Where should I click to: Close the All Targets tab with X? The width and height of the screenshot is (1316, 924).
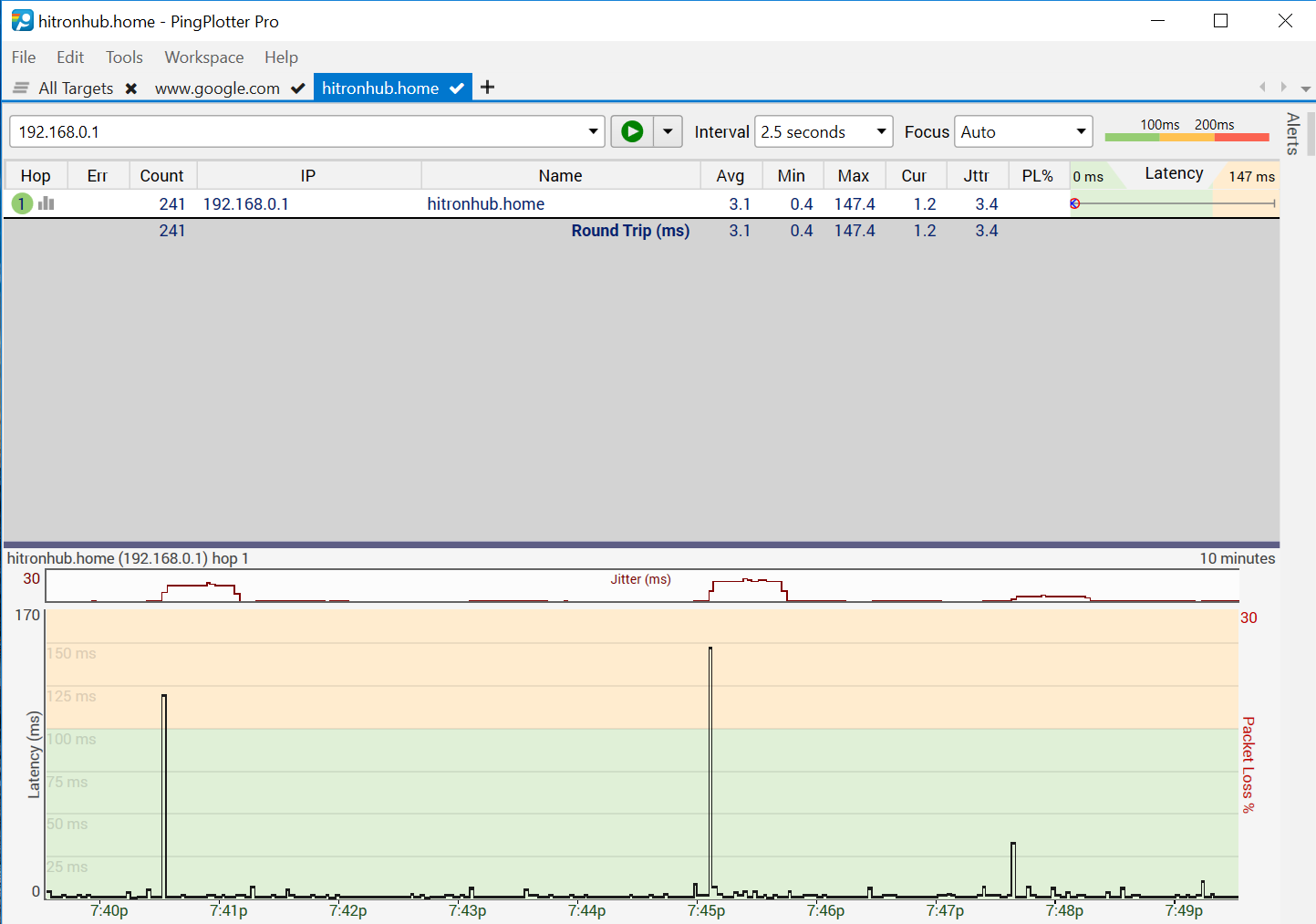point(131,88)
